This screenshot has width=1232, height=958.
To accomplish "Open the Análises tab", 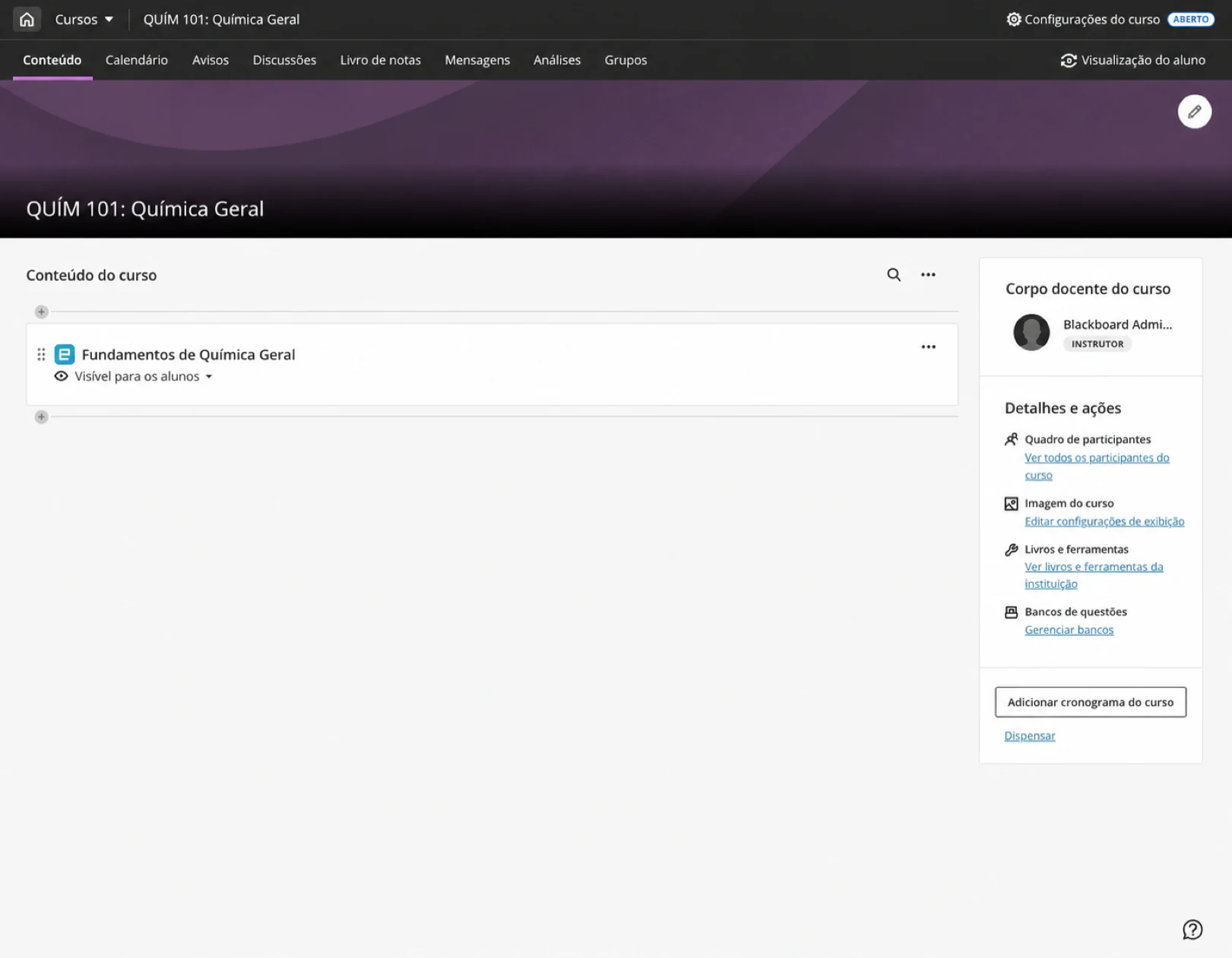I will tap(557, 60).
